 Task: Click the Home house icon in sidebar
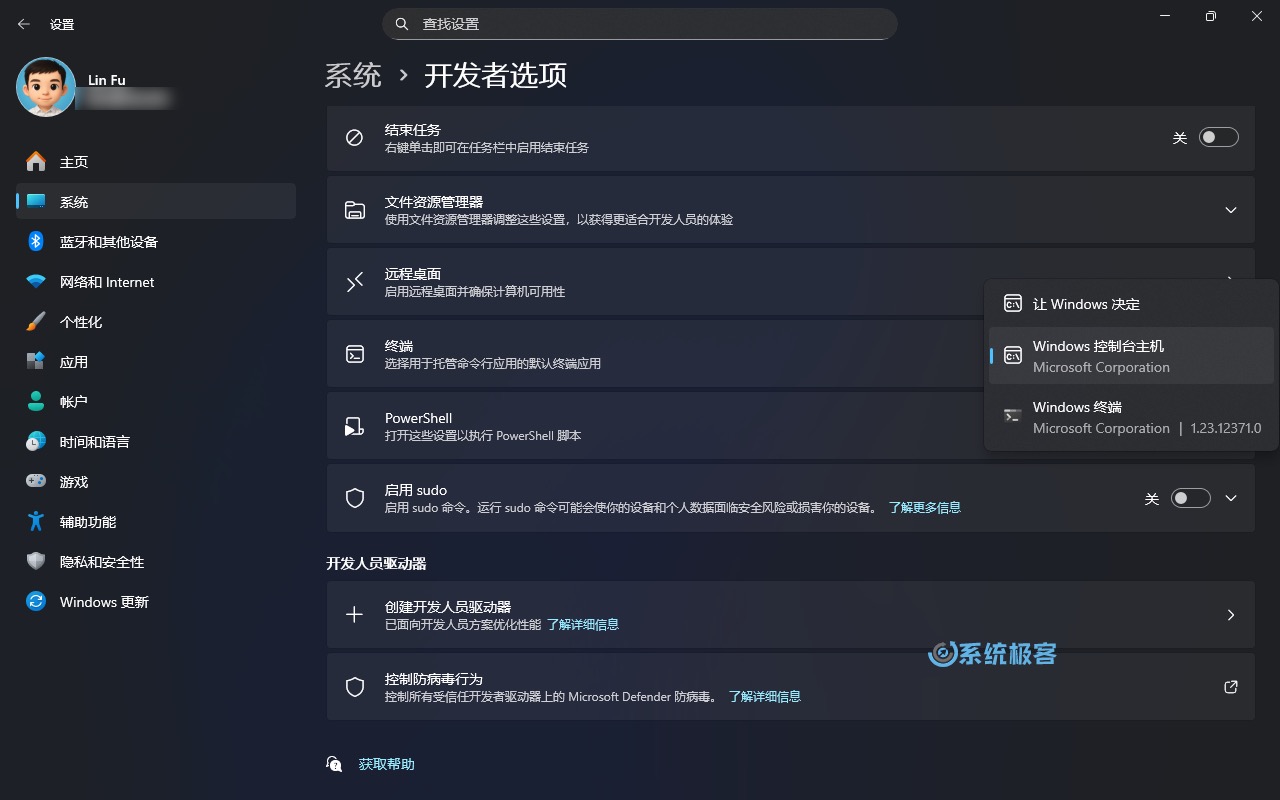(x=36, y=161)
